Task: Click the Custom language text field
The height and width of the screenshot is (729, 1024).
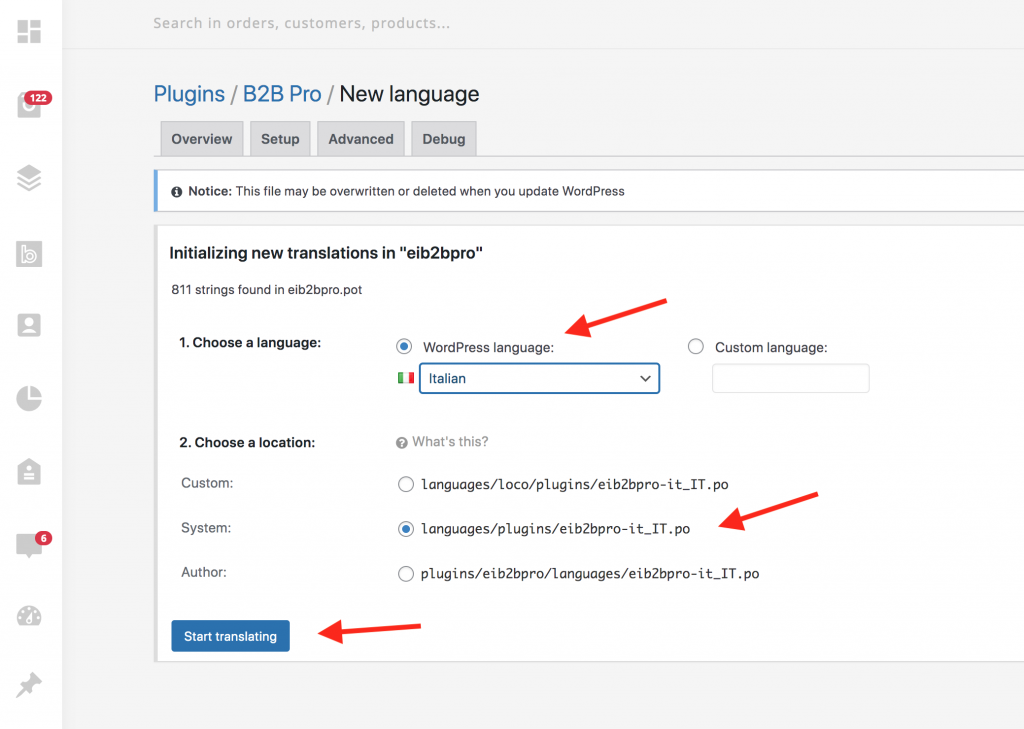Action: (x=791, y=378)
